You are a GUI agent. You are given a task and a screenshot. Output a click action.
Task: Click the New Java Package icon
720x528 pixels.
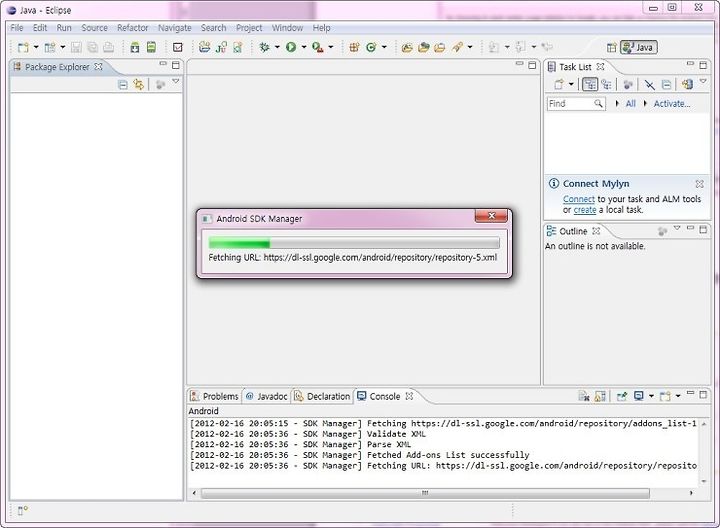point(354,47)
